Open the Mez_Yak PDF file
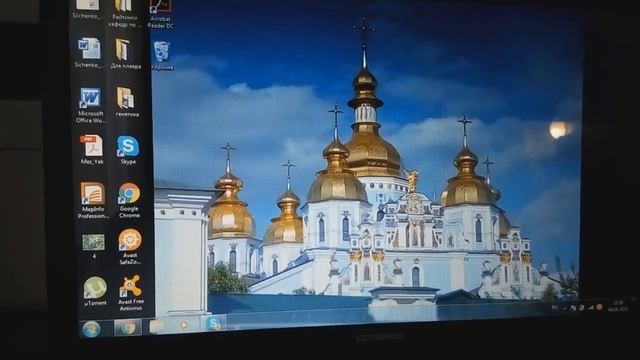Image resolution: width=640 pixels, height=360 pixels. [92, 149]
